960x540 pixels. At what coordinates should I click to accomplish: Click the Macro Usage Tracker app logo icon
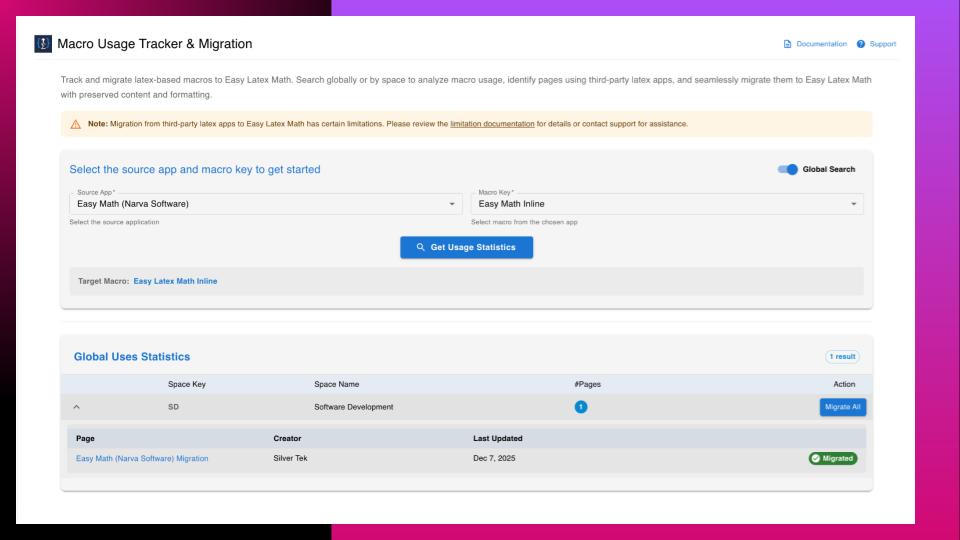coord(43,44)
